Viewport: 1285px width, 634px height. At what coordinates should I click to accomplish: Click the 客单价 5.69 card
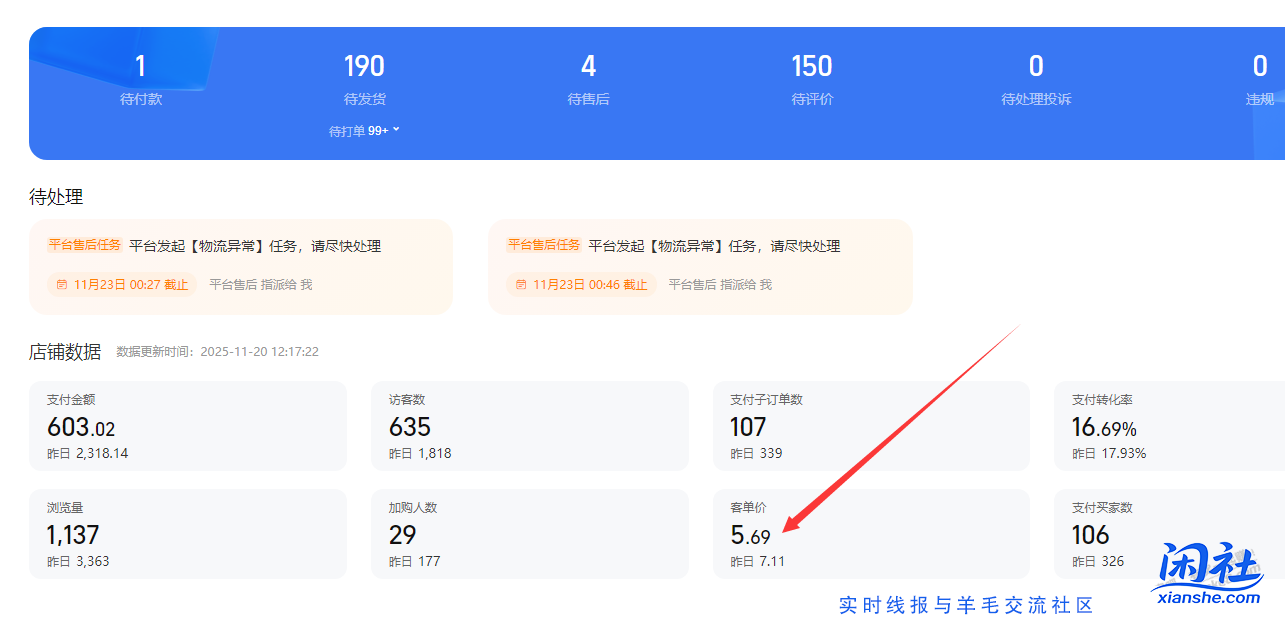coord(871,533)
